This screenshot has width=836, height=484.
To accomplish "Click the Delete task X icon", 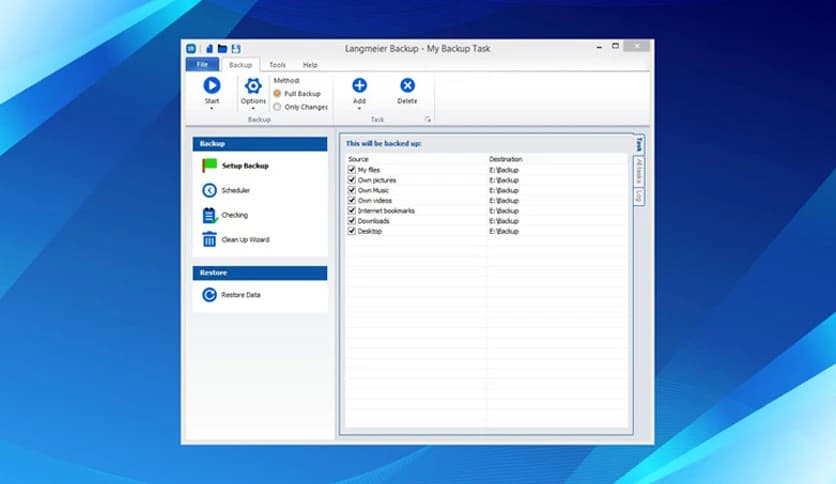I will pos(407,86).
